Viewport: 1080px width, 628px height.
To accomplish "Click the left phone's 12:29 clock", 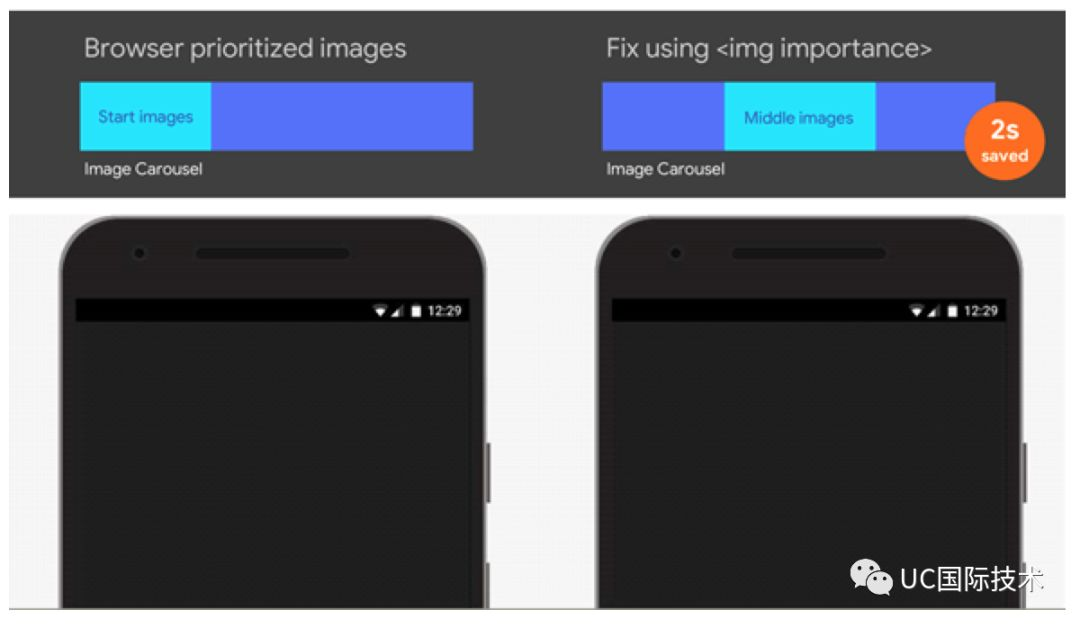I will tap(444, 311).
